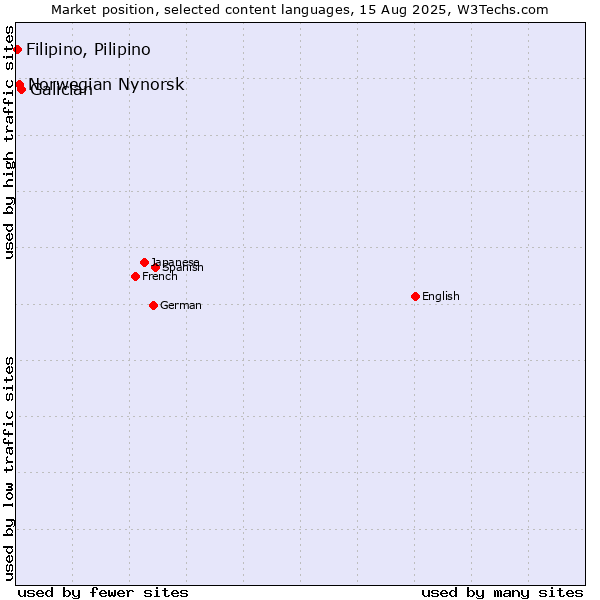The image size is (600, 600).
Task: Click the "German" label text
Action: (x=181, y=305)
